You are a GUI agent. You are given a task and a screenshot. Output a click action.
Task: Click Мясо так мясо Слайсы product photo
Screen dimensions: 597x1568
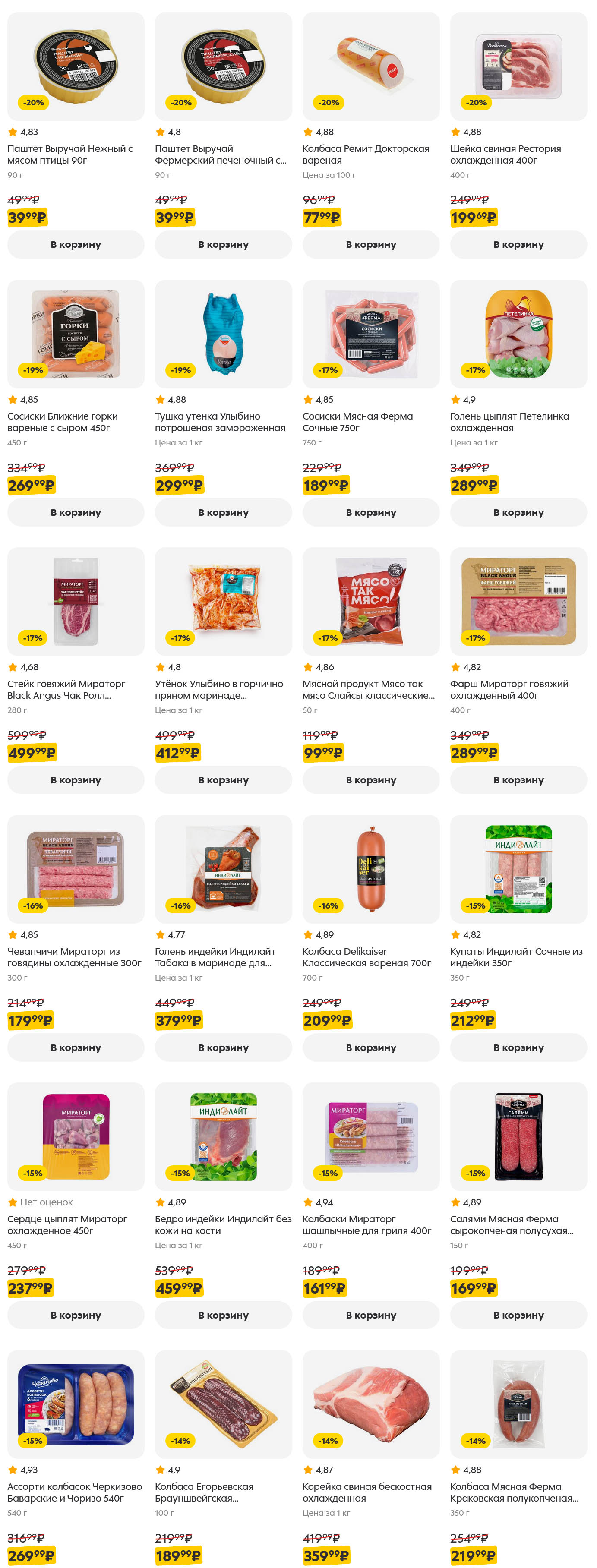click(x=371, y=601)
